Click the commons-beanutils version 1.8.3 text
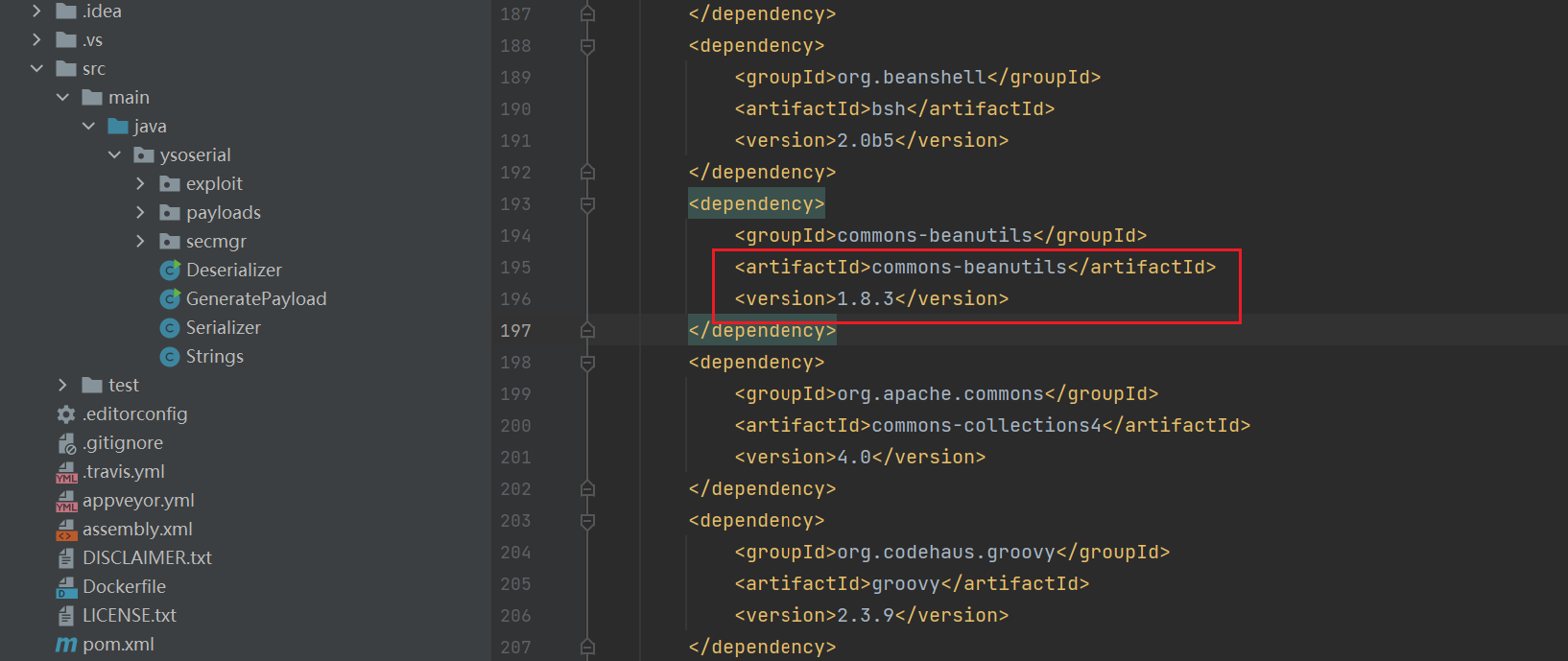 [x=870, y=299]
